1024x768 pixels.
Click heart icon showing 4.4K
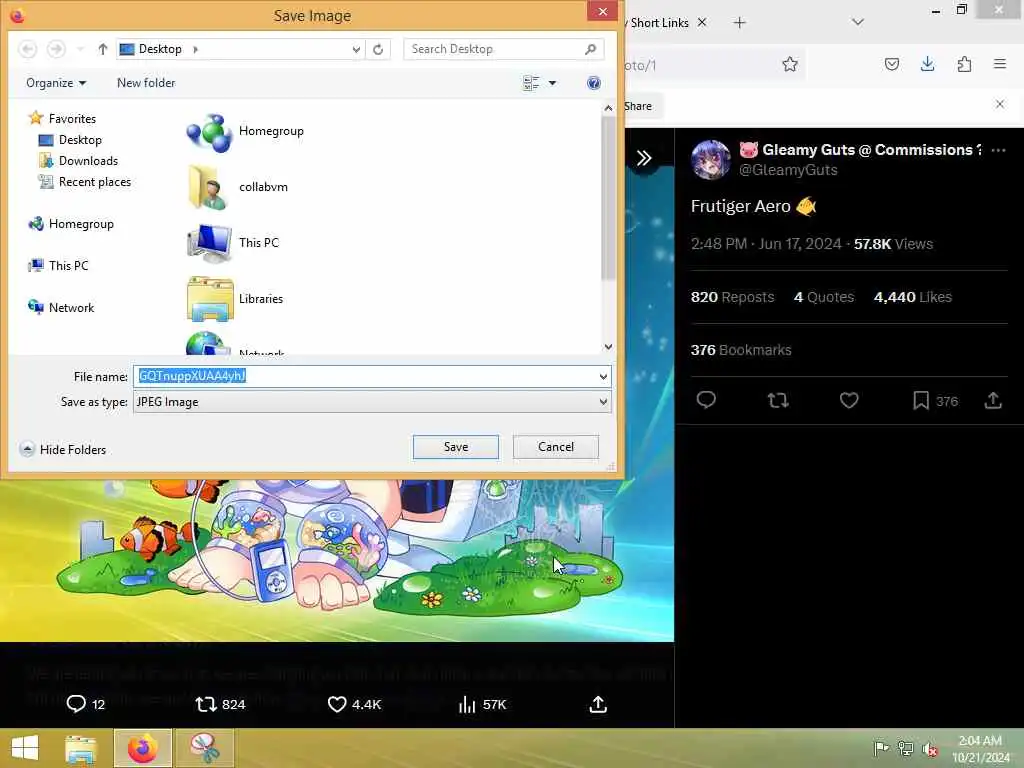click(x=336, y=704)
